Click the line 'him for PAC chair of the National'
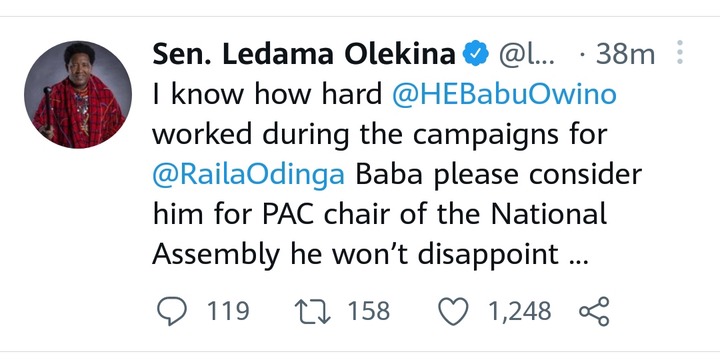This screenshot has height=364, width=720. tap(379, 214)
